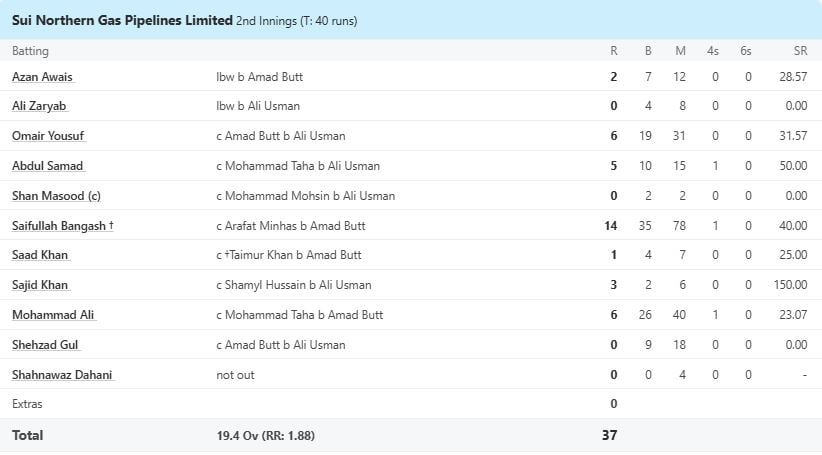Click Azan Awais dismissal text lbw b Amad Butt
The width and height of the screenshot is (822, 455).
coord(259,77)
